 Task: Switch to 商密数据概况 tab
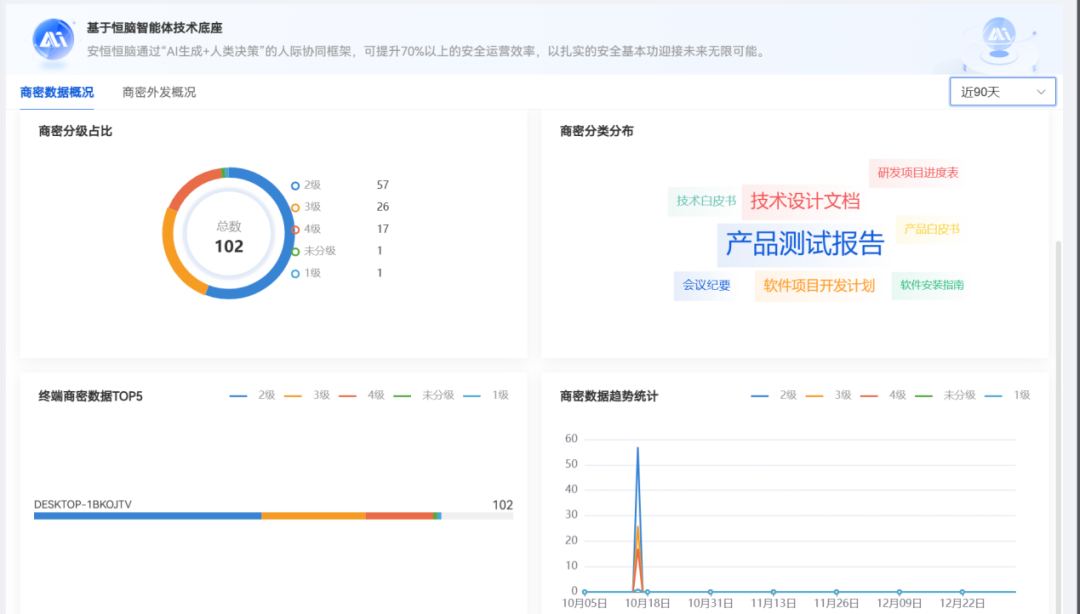tap(57, 92)
